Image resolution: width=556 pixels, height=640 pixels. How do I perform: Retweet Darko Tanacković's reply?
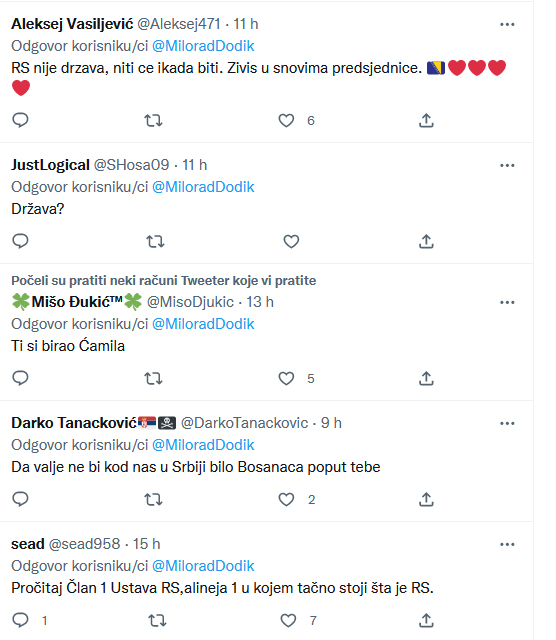153,499
